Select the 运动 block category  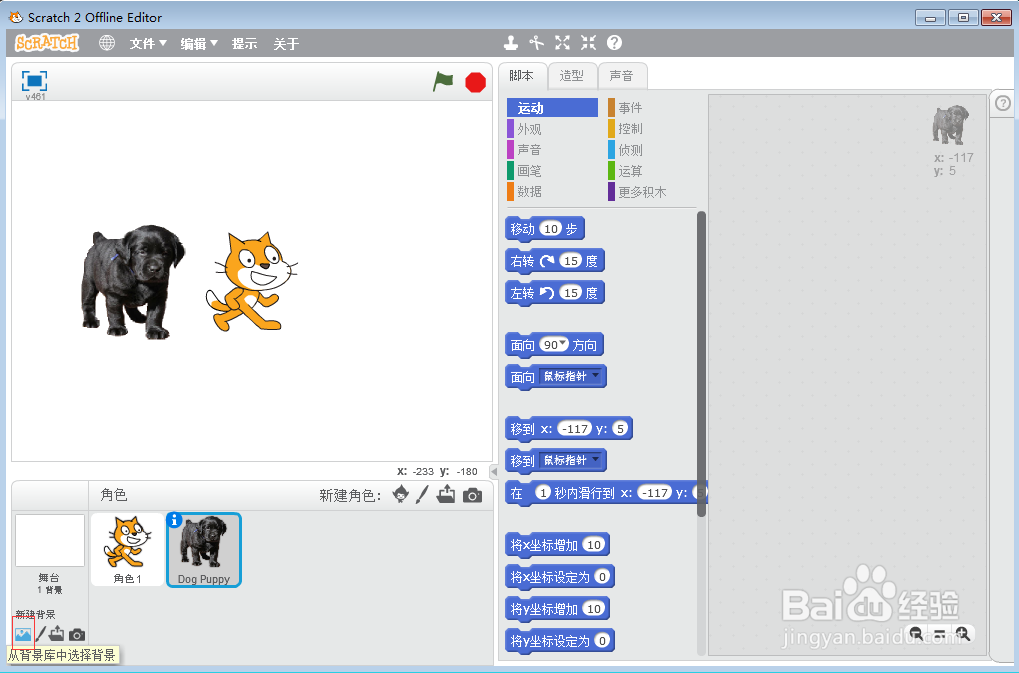552,108
